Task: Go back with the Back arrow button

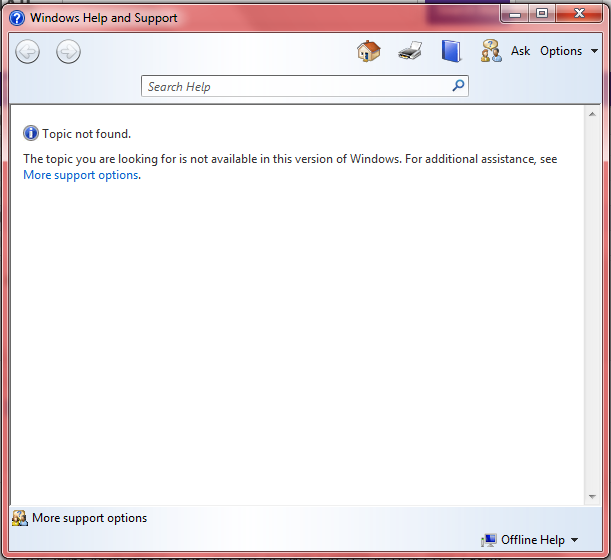Action: [27, 51]
